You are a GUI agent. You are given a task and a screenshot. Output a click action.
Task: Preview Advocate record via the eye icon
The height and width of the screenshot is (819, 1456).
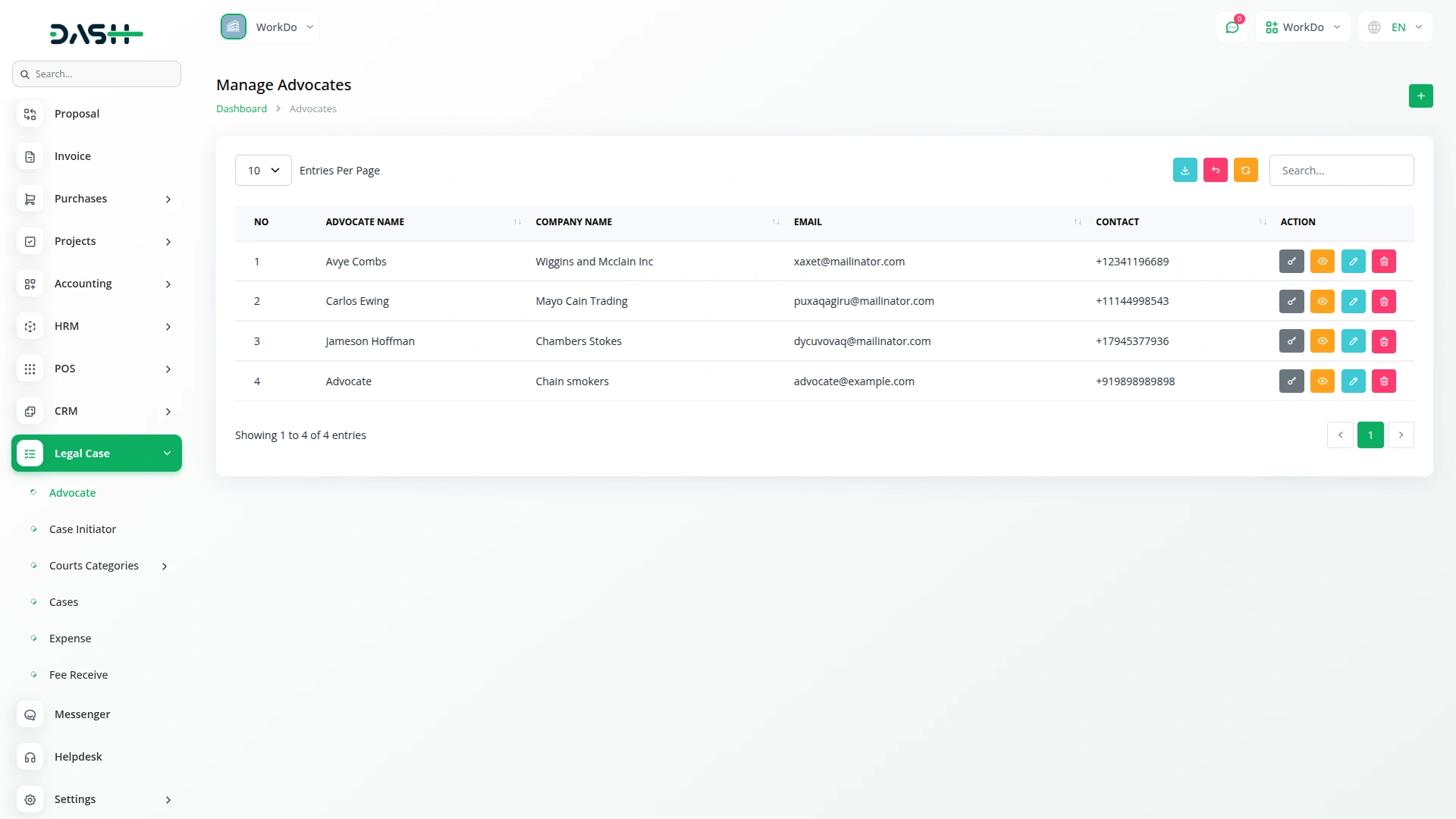1323,381
